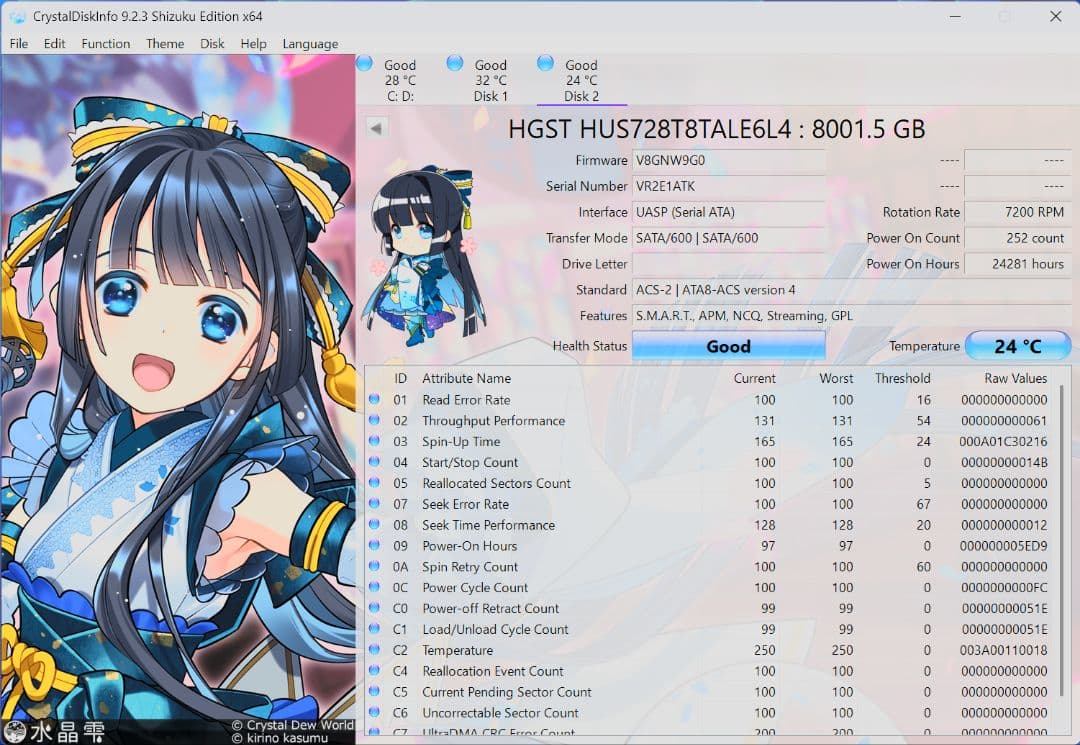Click the blue status orb for Disk 1
This screenshot has height=745, width=1080.
coord(455,63)
